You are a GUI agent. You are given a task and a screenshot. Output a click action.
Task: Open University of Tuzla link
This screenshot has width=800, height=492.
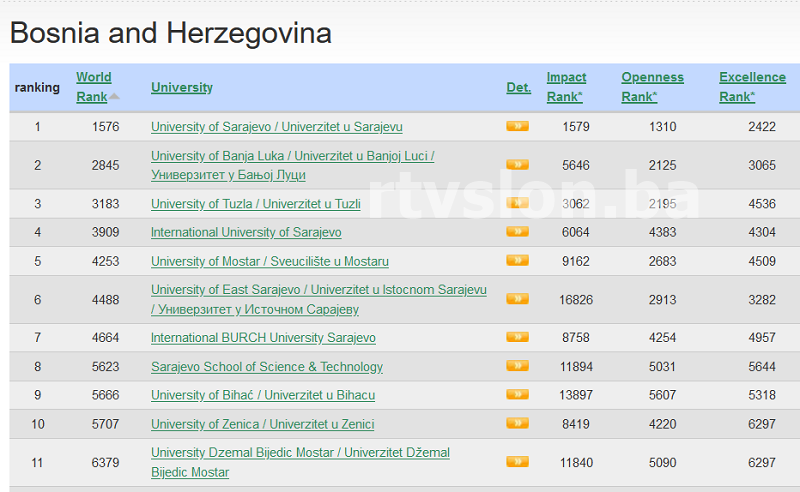(x=255, y=204)
